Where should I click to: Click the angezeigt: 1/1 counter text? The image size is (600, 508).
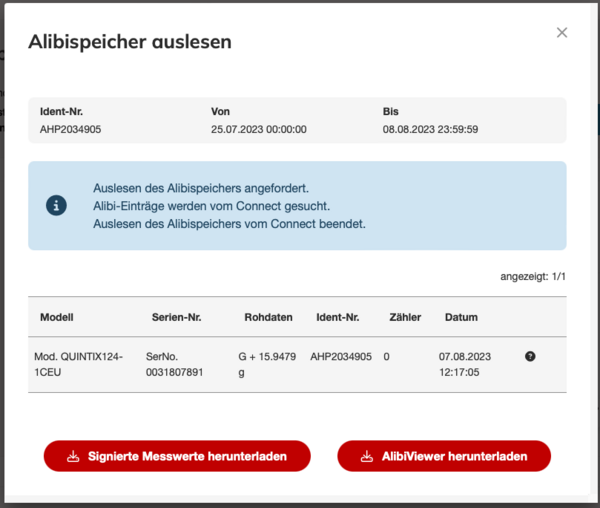coord(533,276)
